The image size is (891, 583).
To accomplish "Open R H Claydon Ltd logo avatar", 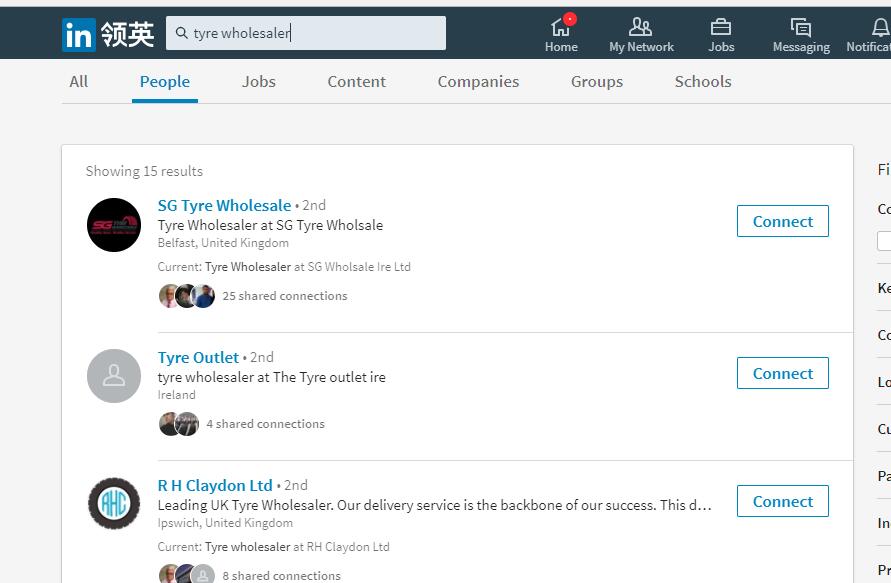I will point(114,503).
